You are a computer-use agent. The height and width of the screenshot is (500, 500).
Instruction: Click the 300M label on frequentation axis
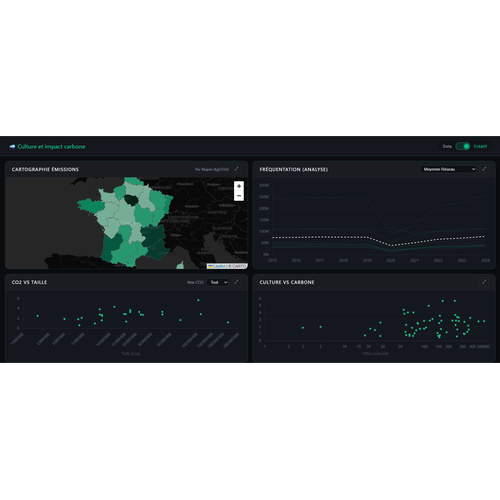pyautogui.click(x=264, y=185)
